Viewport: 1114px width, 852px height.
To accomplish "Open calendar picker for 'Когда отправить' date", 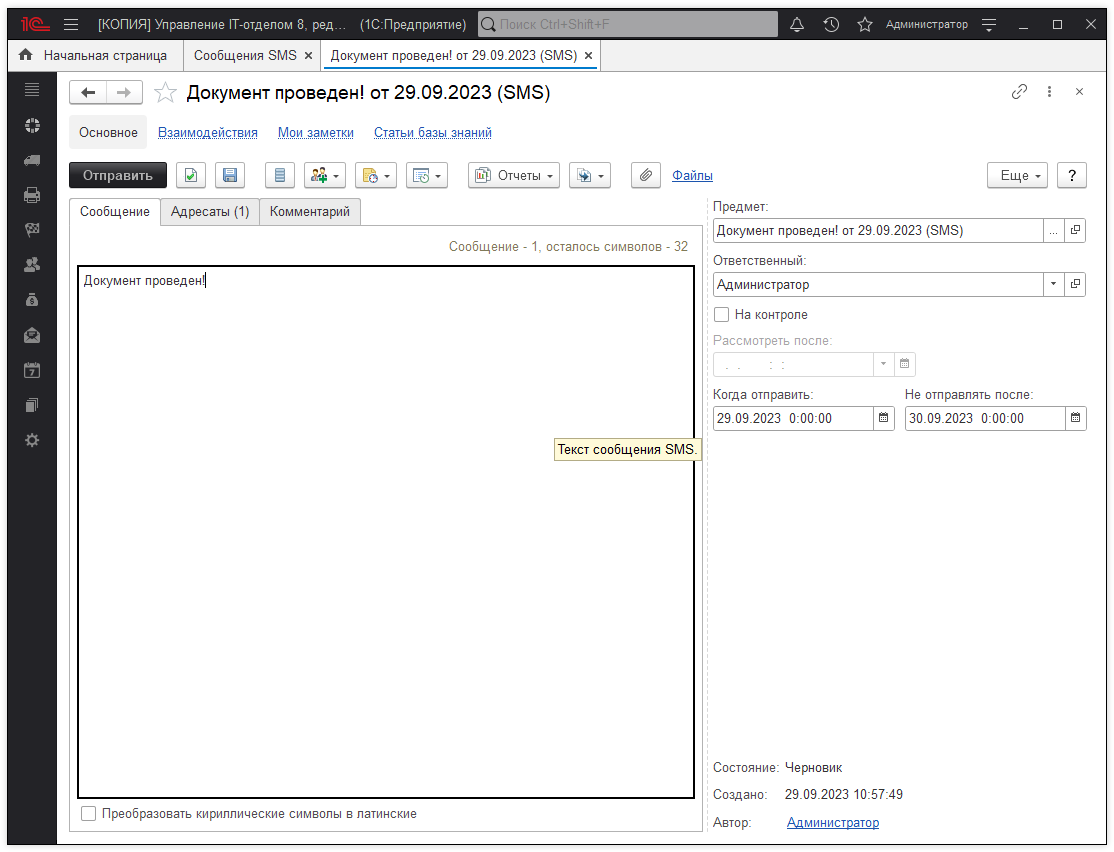I will 884,418.
